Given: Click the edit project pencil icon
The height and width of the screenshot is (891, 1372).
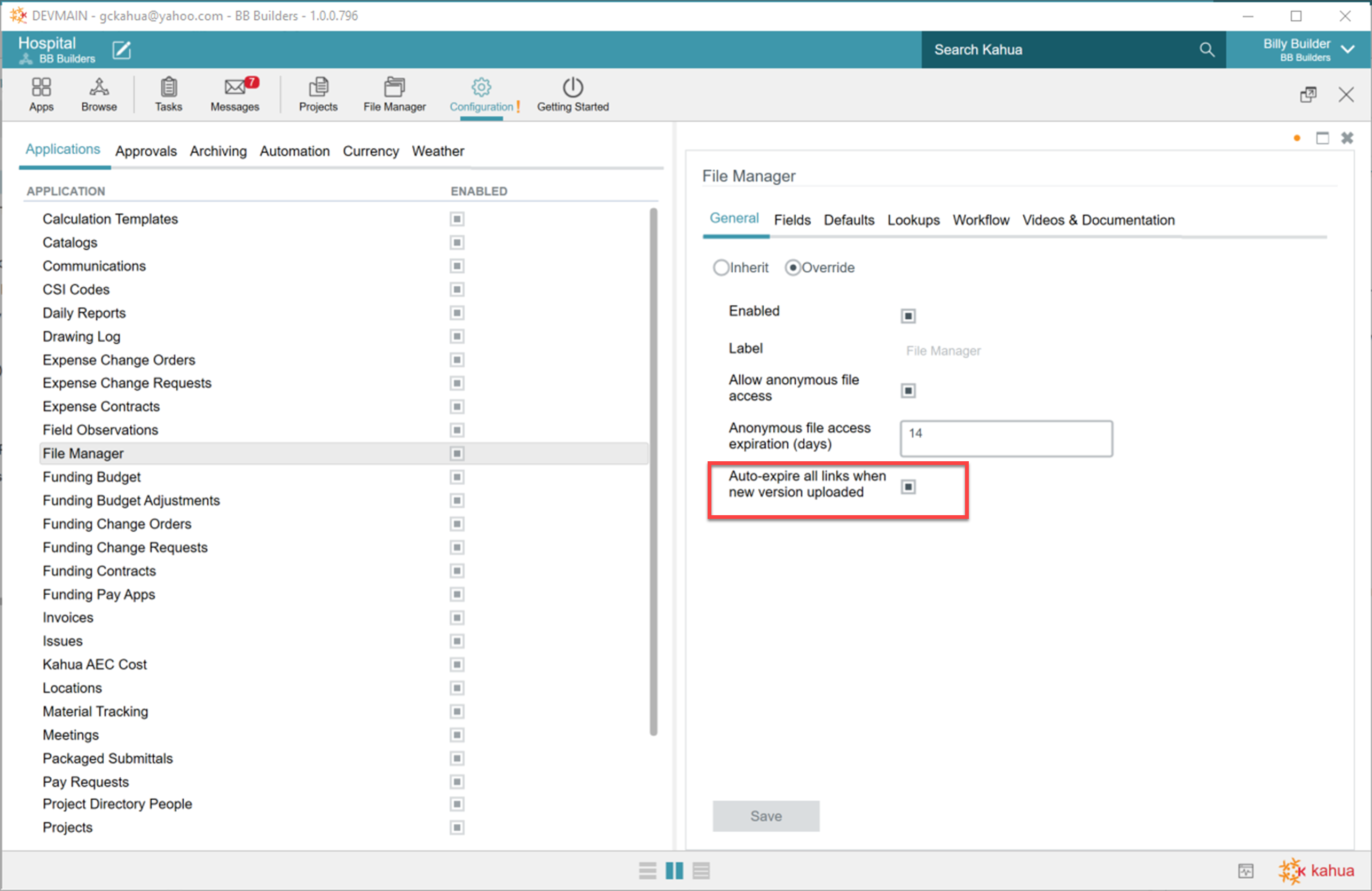Looking at the screenshot, I should [122, 50].
